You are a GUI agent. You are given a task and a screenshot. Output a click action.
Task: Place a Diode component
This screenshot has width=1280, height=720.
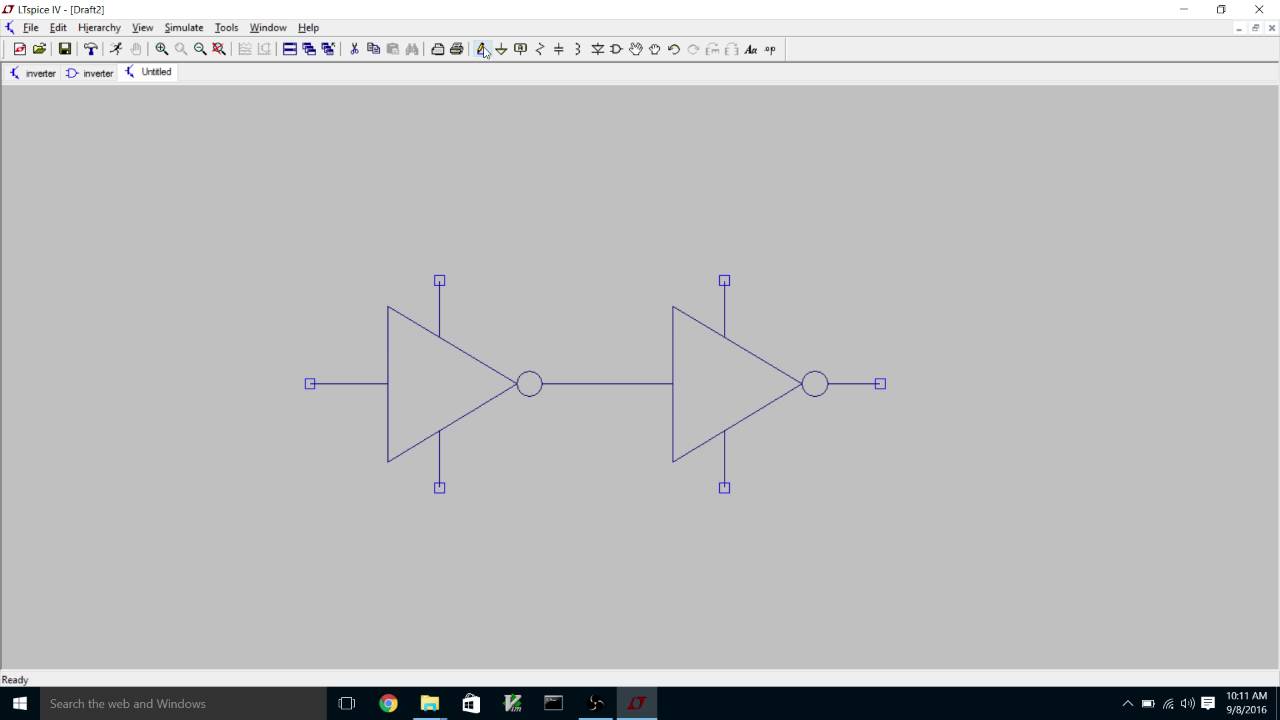(x=597, y=49)
